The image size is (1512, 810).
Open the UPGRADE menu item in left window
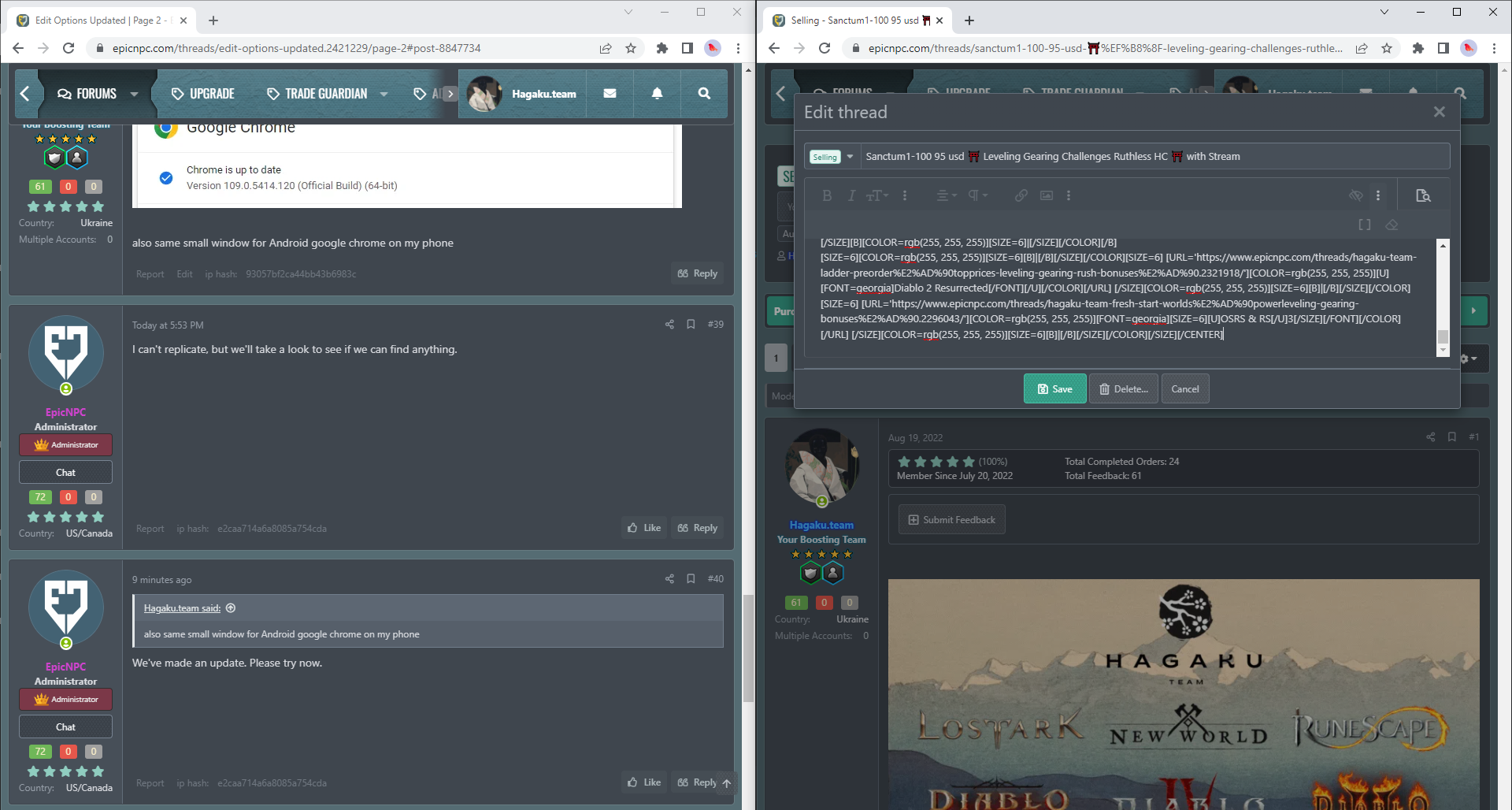[203, 94]
